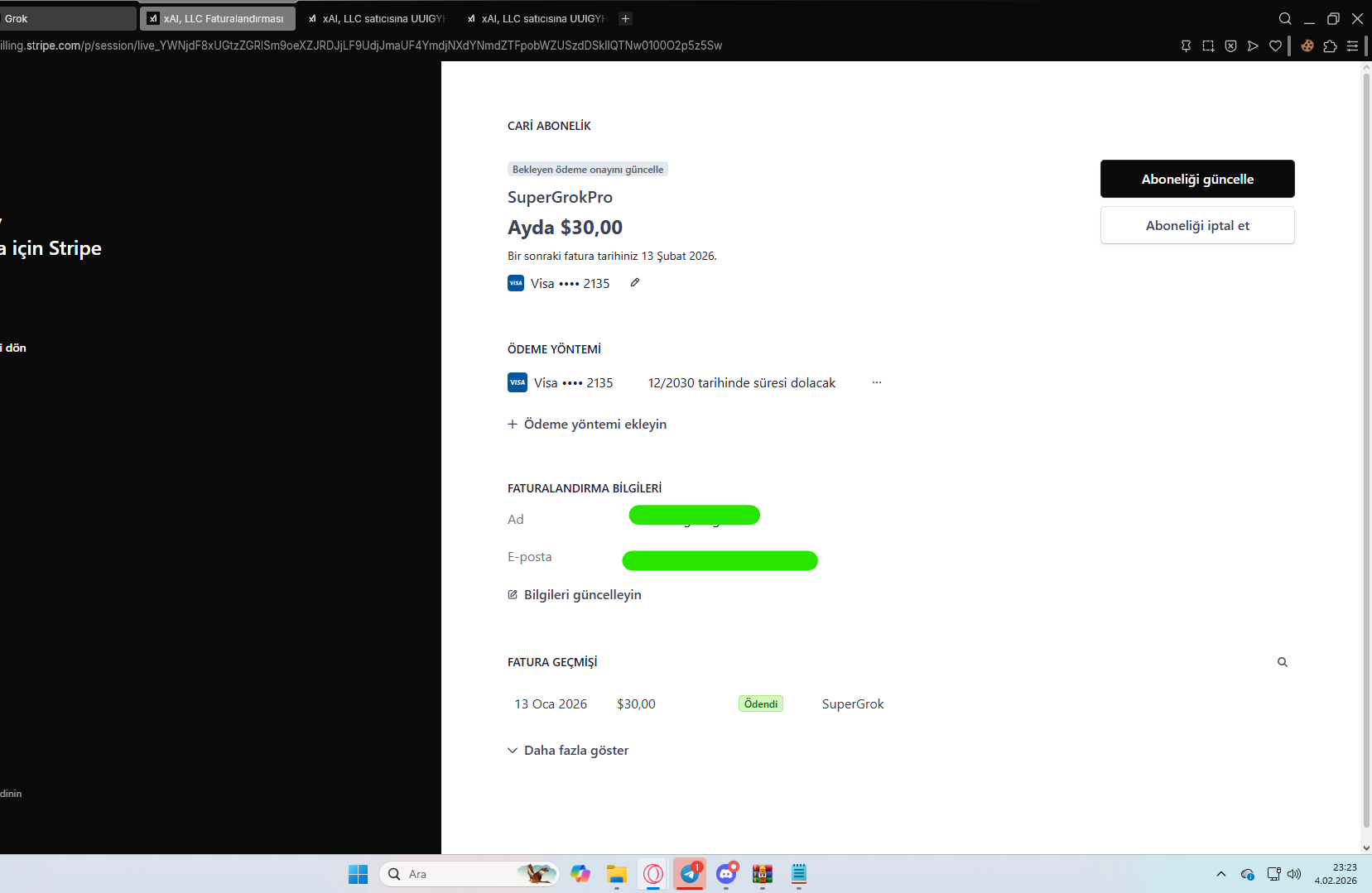Open the clock and date panel
1372x893 pixels.
(1336, 874)
